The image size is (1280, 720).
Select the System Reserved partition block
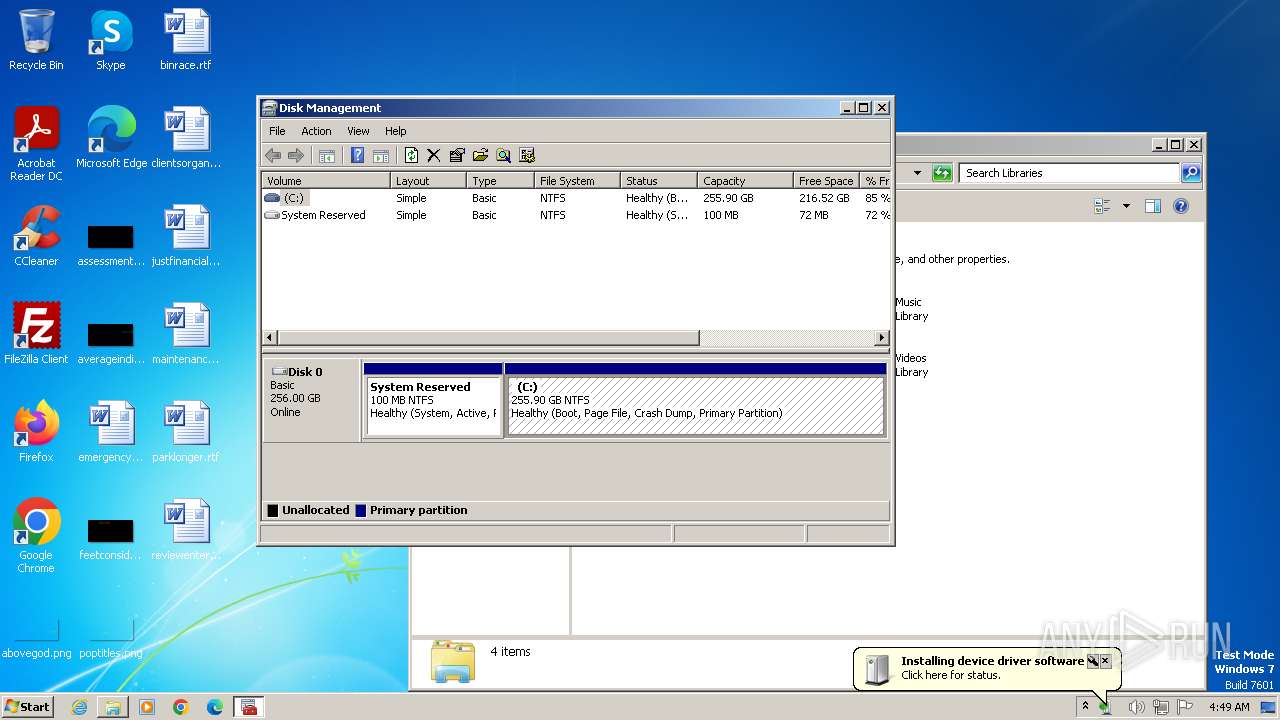point(433,400)
